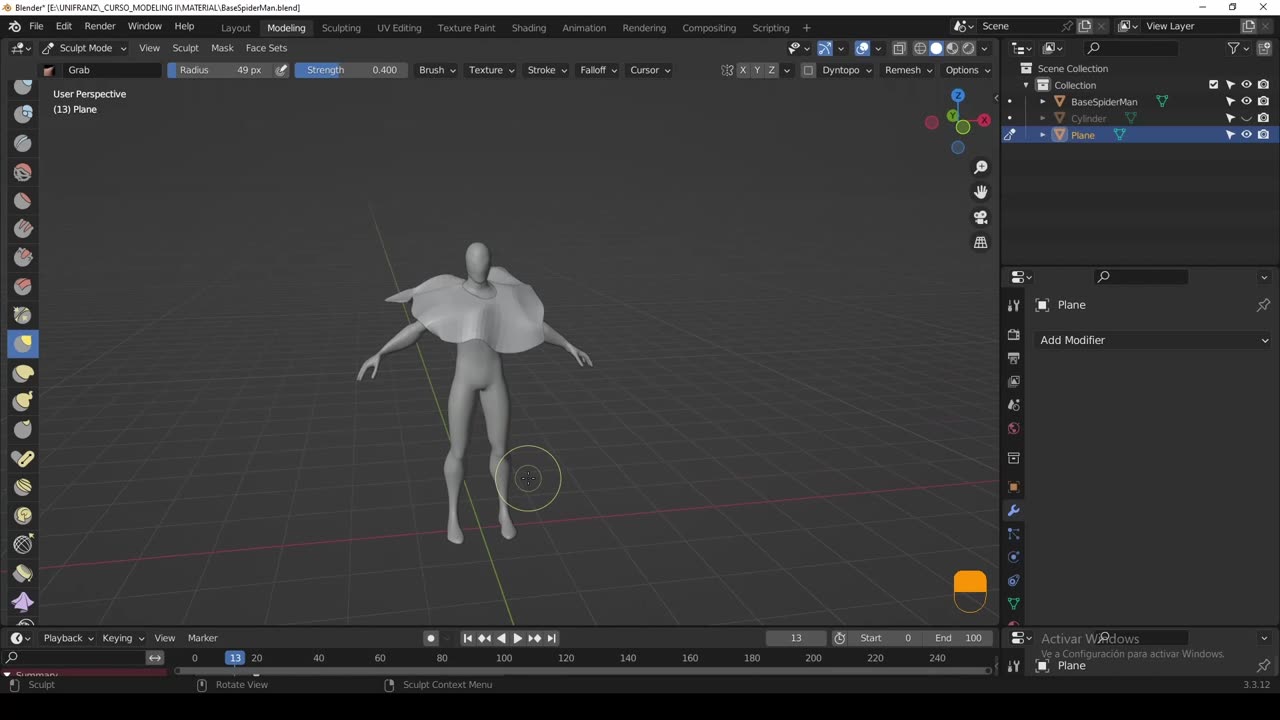
Task: Open the timeline Marker menu
Action: 203,638
